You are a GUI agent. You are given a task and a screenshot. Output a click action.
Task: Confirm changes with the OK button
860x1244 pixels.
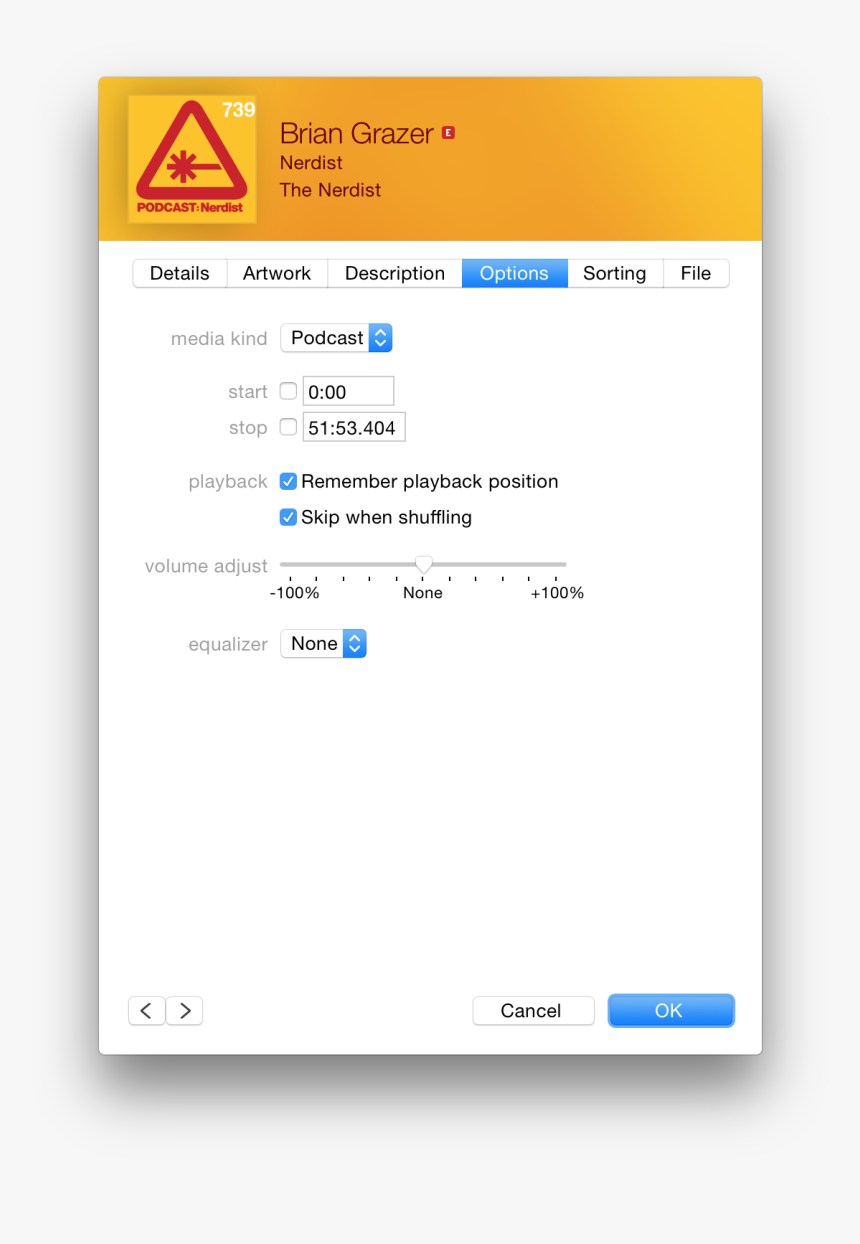click(671, 1011)
